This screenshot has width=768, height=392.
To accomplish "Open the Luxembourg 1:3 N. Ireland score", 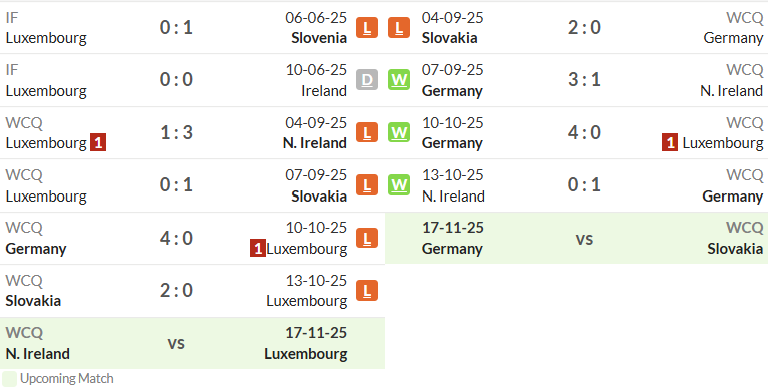I will click(x=176, y=132).
